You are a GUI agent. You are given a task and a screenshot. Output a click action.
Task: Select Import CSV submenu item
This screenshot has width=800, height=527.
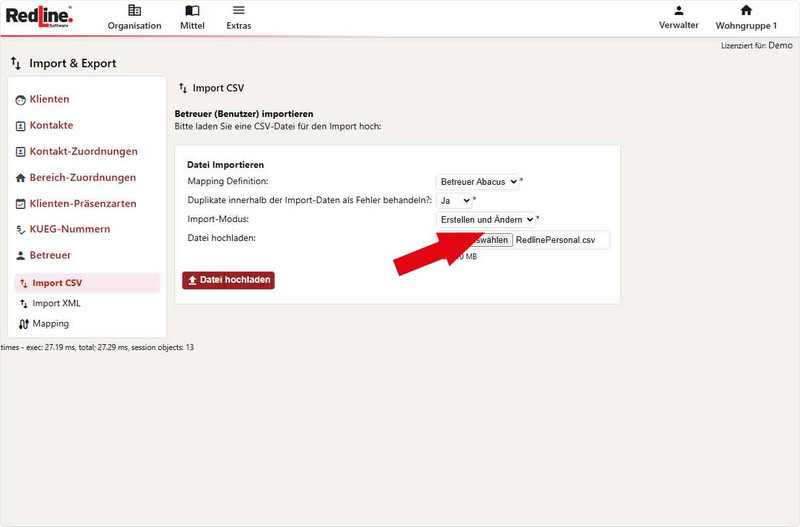coord(56,283)
